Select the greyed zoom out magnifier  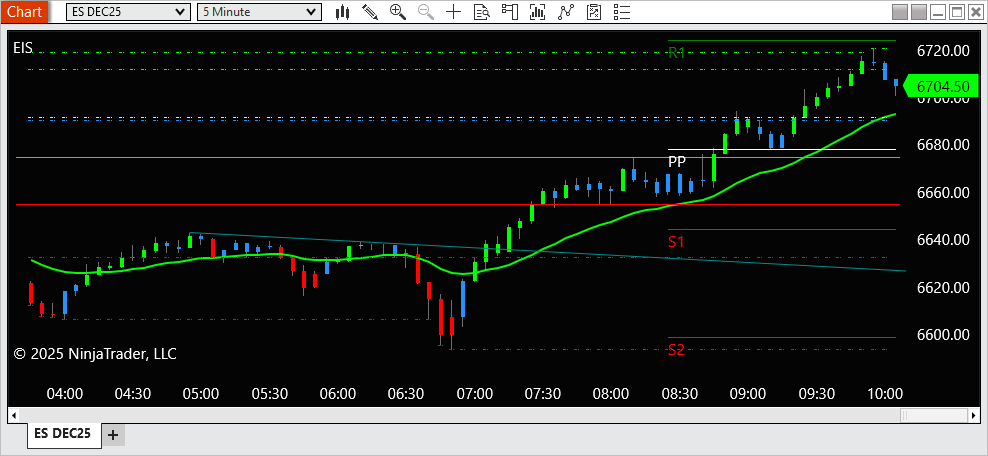pyautogui.click(x=426, y=11)
